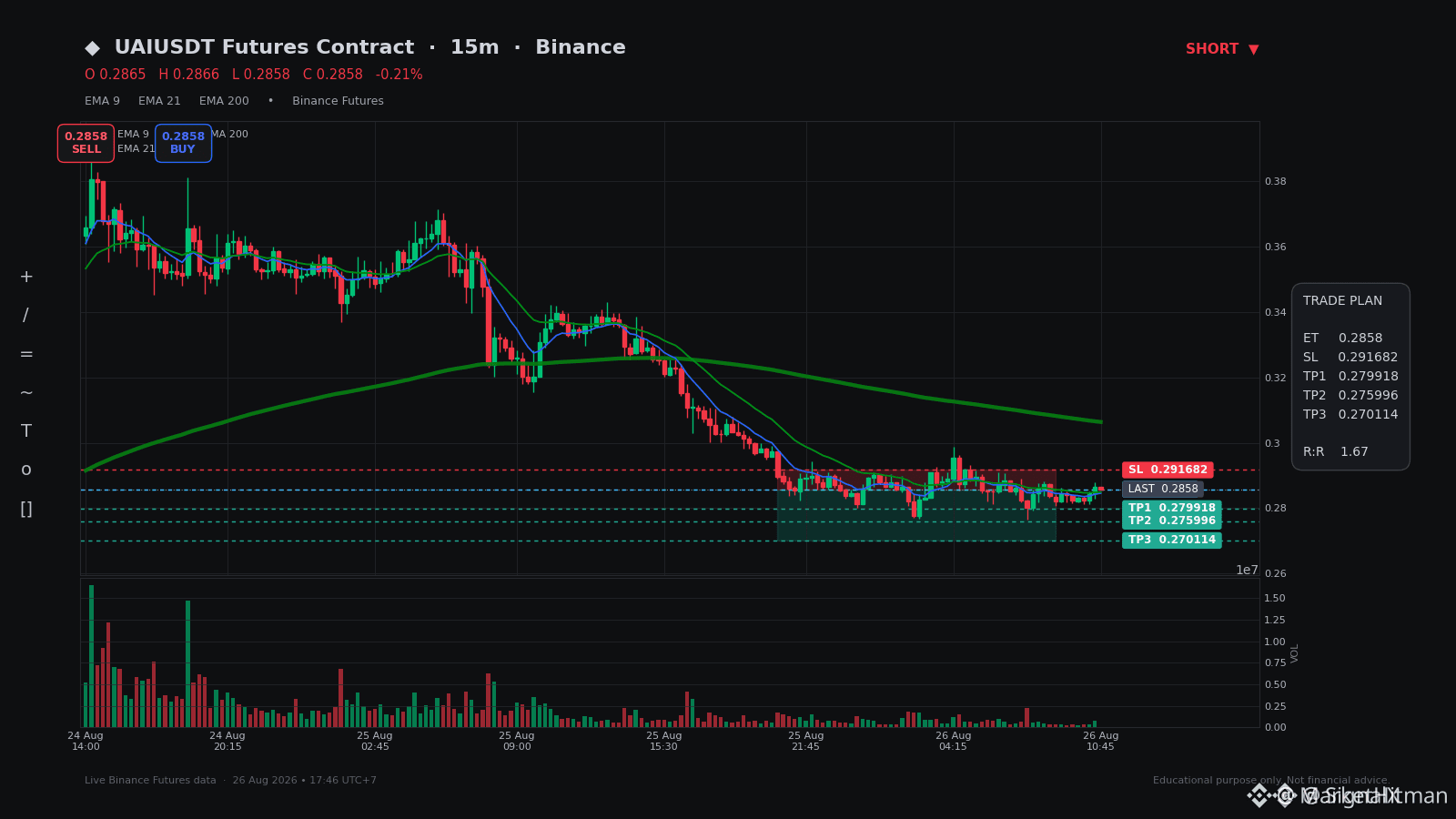Select the crosshair plus tool in sidebar

pos(26,277)
